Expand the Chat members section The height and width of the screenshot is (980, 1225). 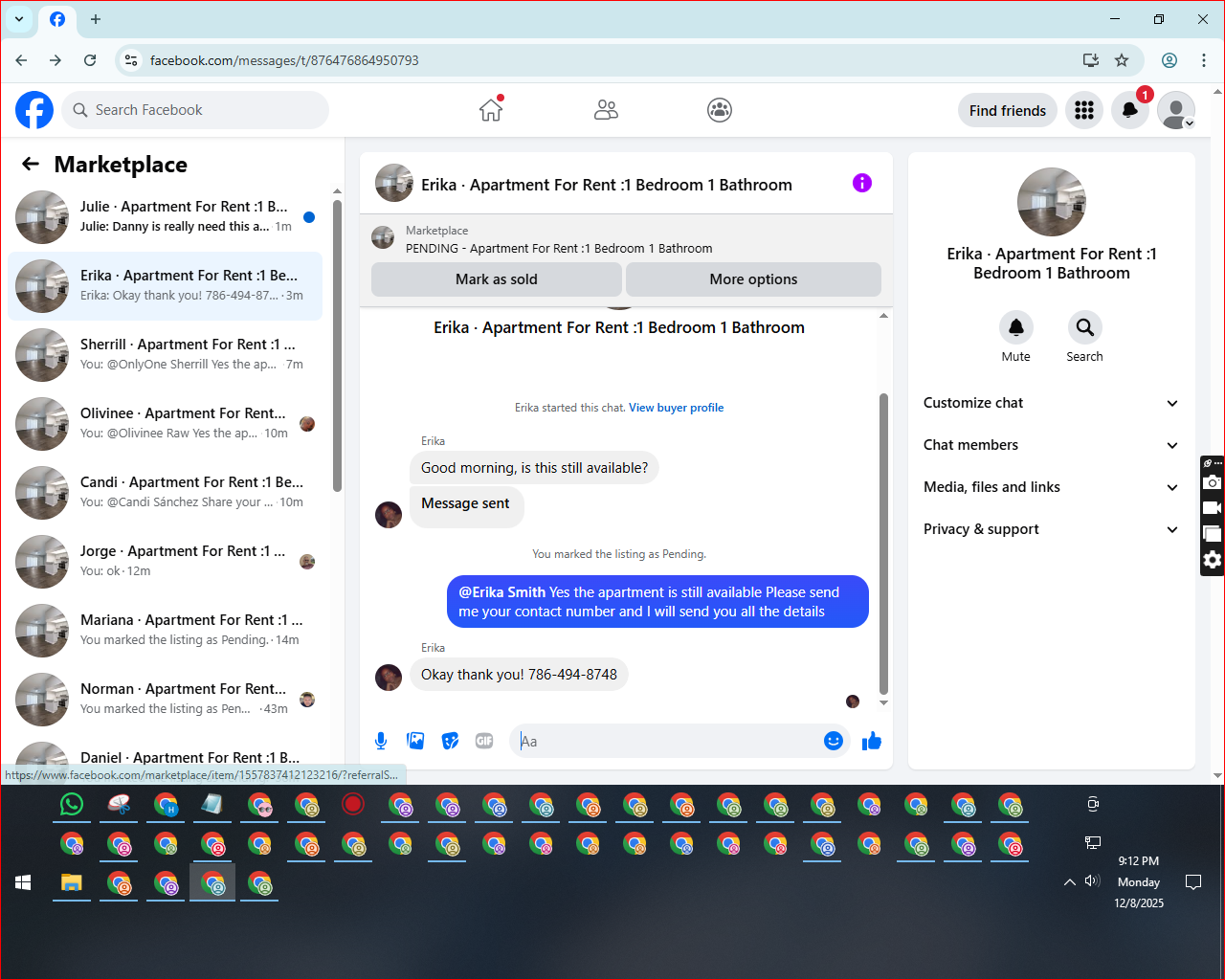[x=1051, y=445]
